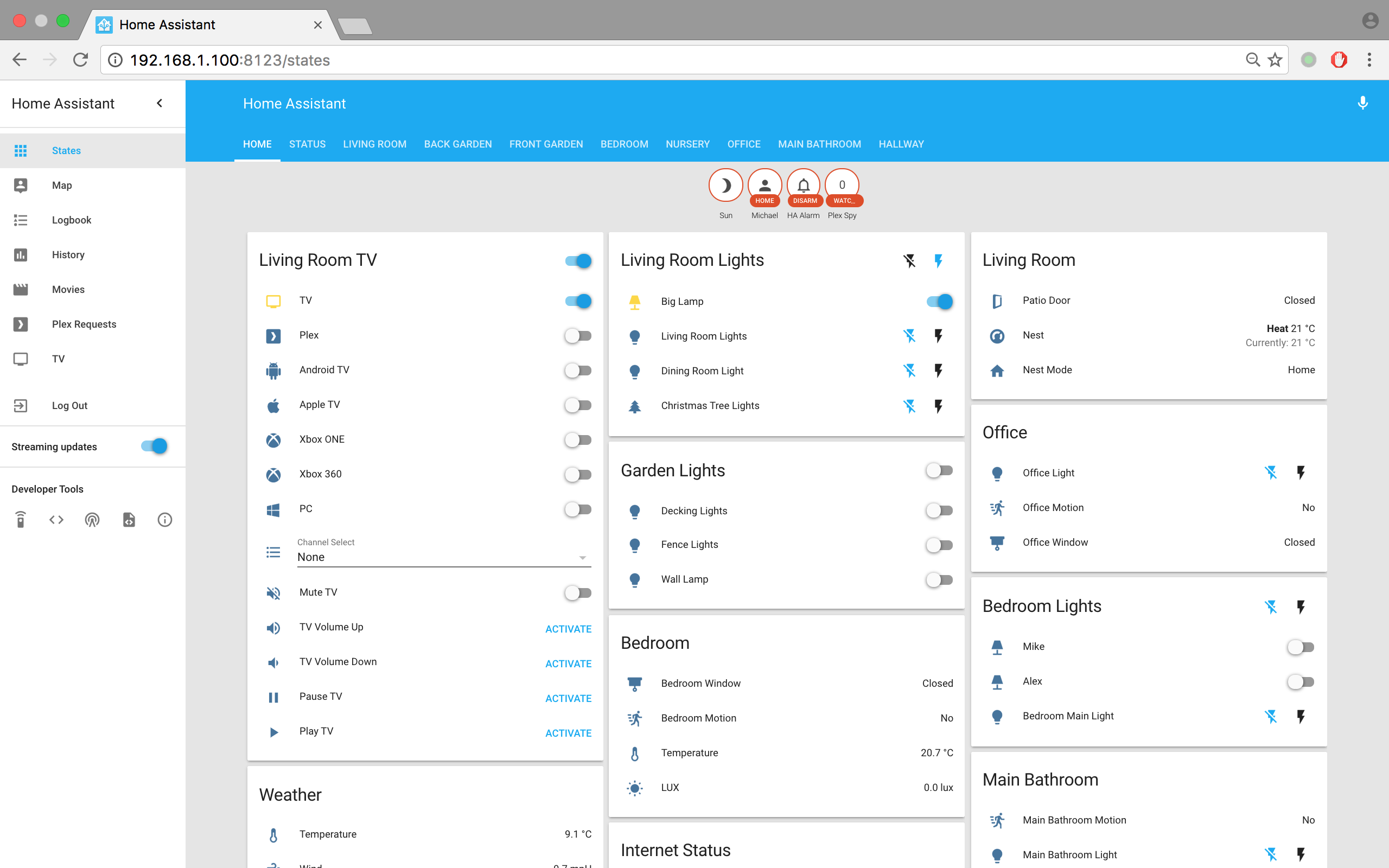Disable the Streaming updates toggle

pyautogui.click(x=154, y=446)
